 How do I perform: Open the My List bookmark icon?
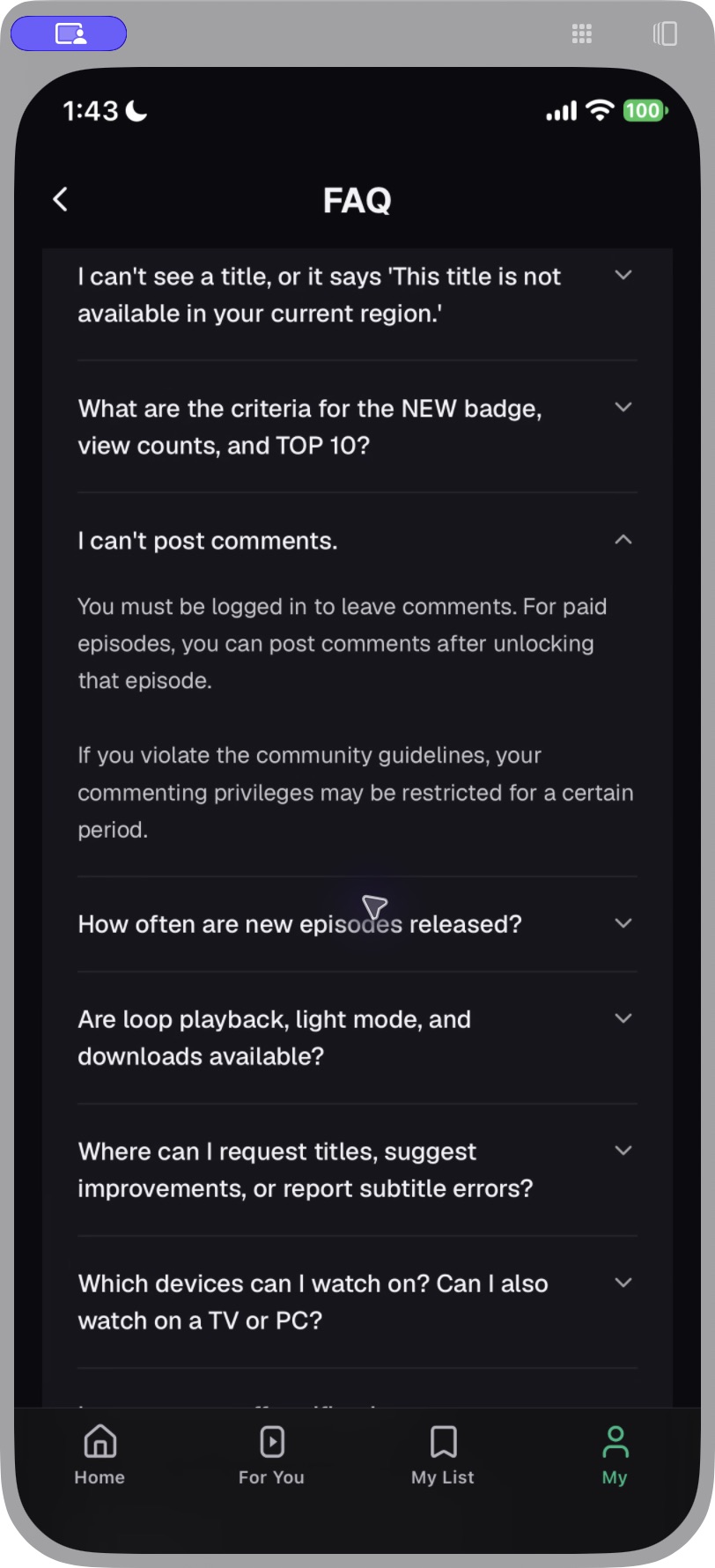(443, 1442)
